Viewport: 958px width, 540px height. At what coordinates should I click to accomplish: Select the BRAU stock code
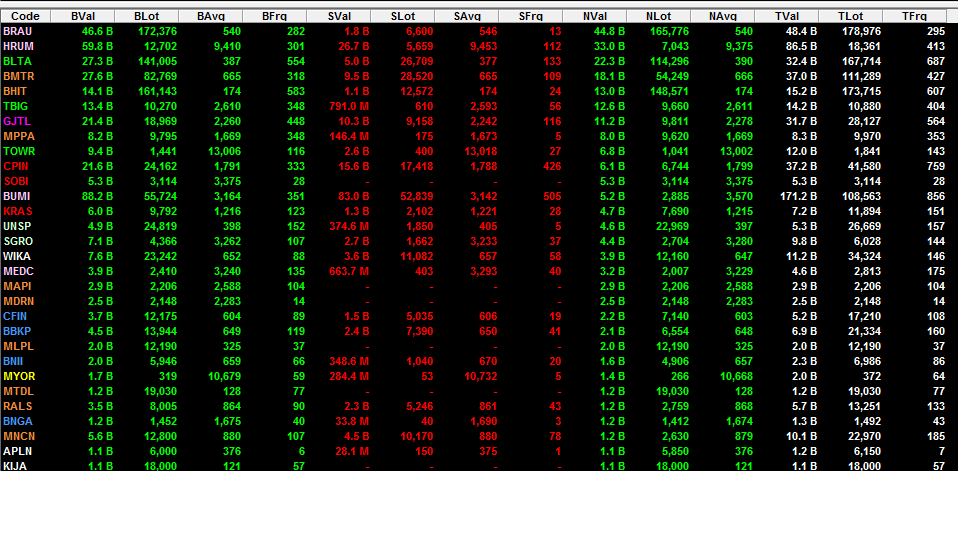pos(17,31)
